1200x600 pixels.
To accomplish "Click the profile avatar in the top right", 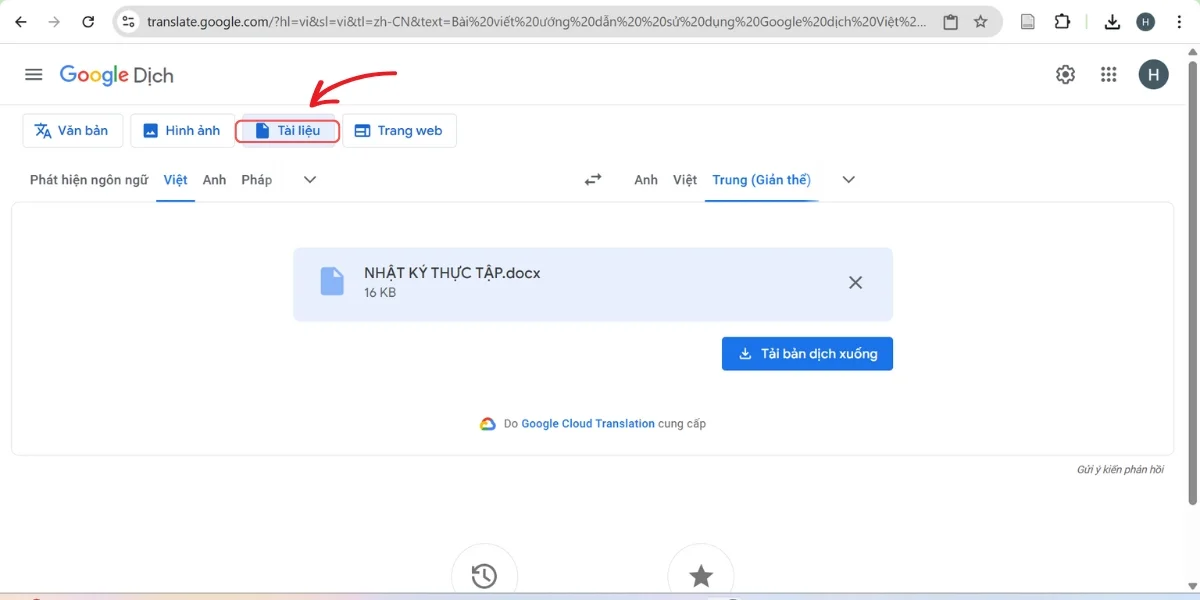I will pos(1153,74).
